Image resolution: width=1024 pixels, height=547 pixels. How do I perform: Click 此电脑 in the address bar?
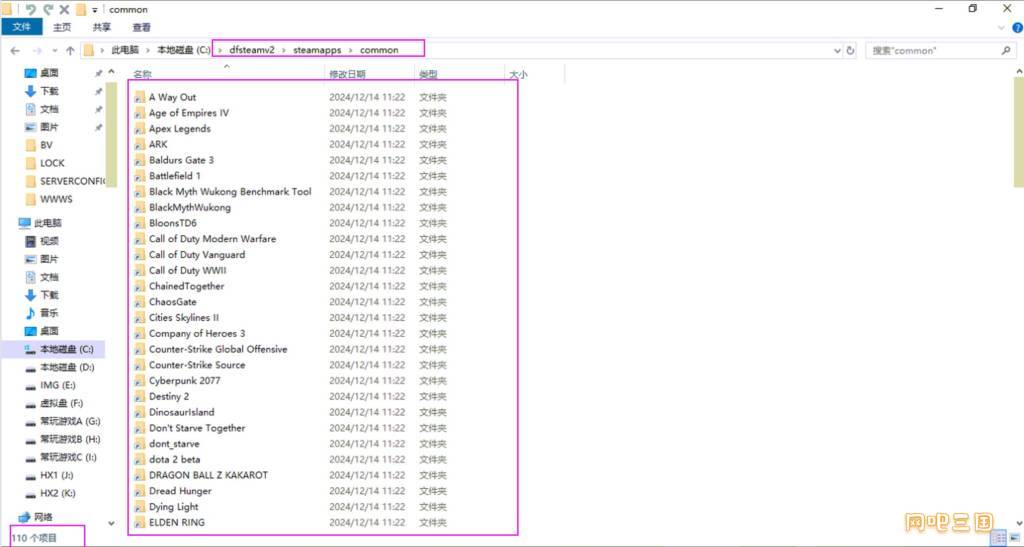(125, 50)
